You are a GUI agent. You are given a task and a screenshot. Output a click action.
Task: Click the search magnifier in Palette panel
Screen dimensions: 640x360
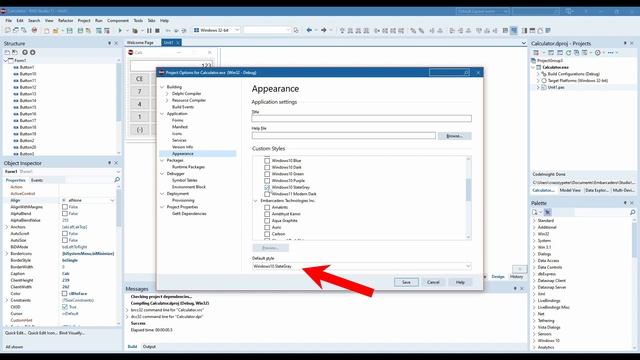click(632, 212)
